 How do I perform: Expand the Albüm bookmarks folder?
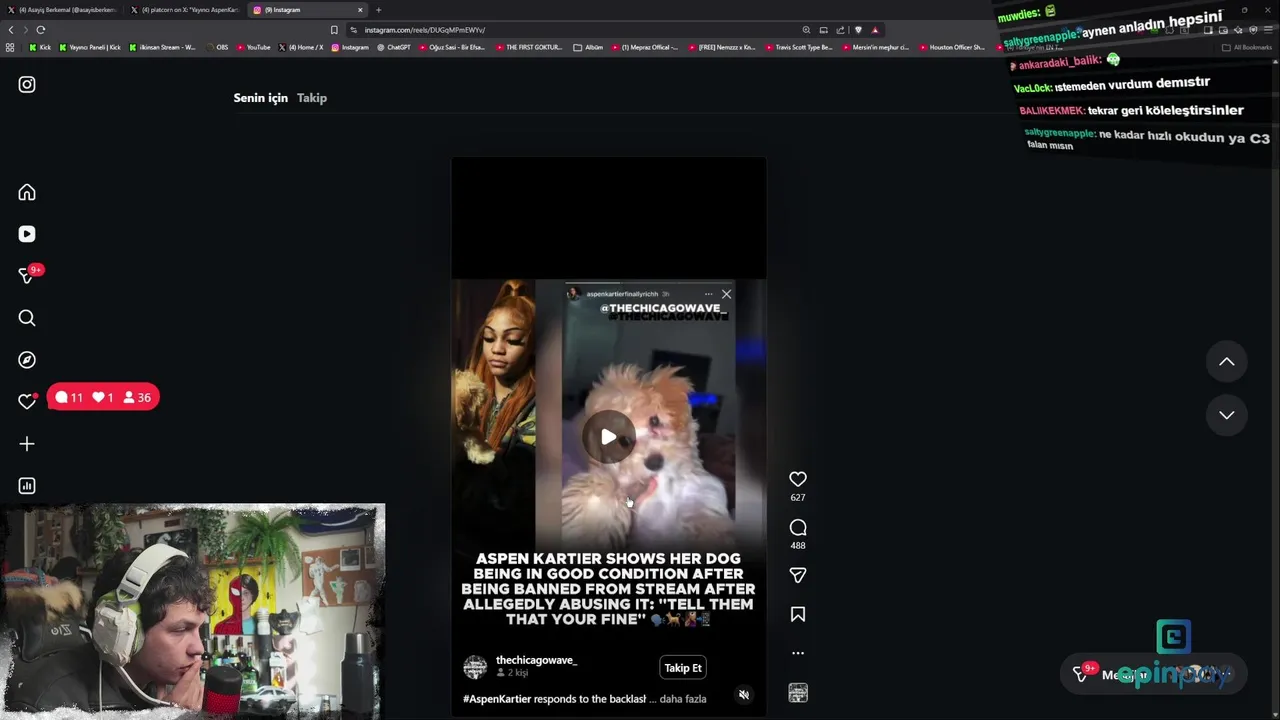(x=588, y=47)
